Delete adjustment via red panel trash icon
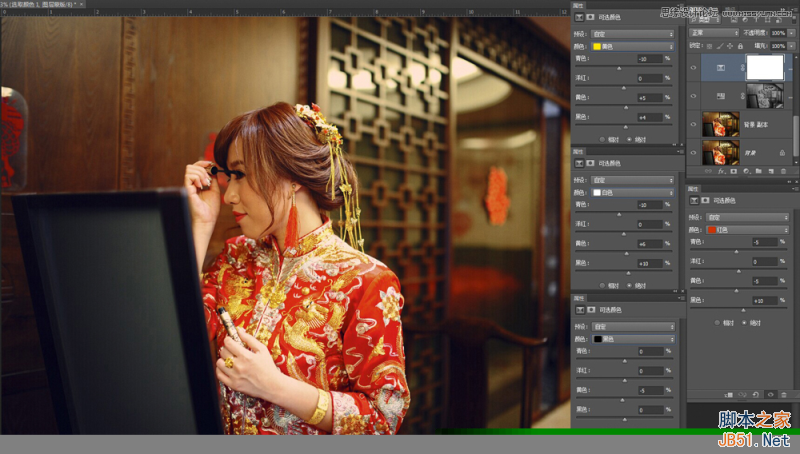This screenshot has height=454, width=800. pos(784,395)
